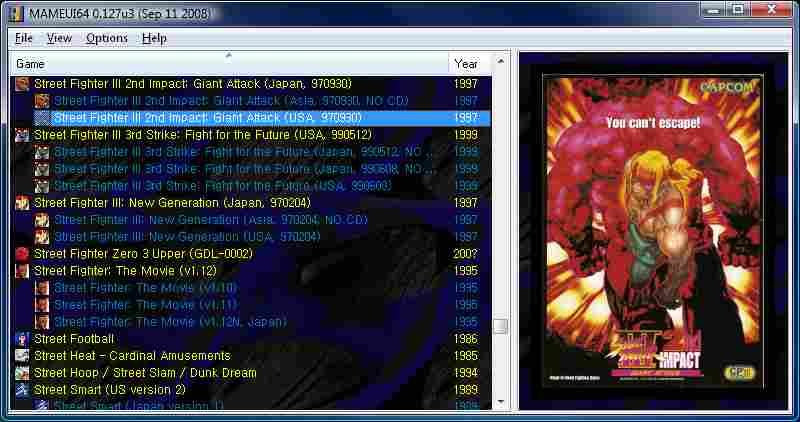This screenshot has height=422, width=800.
Task: Select Street Fighter: The Movie (v1.12)
Action: point(125,270)
